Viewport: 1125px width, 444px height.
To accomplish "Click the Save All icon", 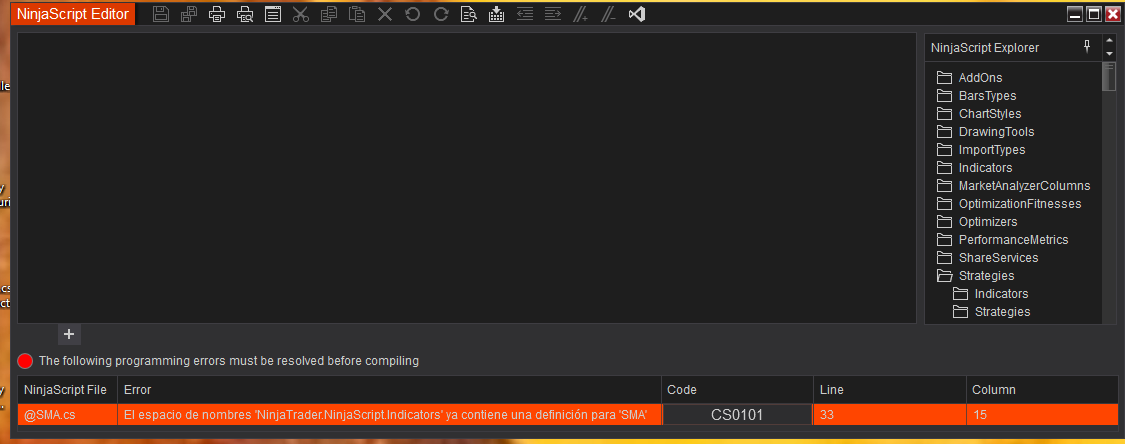I will [189, 14].
